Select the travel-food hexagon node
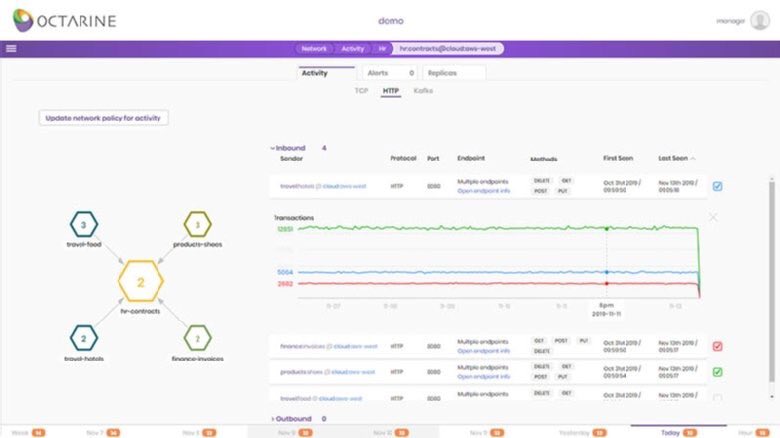The height and width of the screenshot is (438, 780). point(84,224)
